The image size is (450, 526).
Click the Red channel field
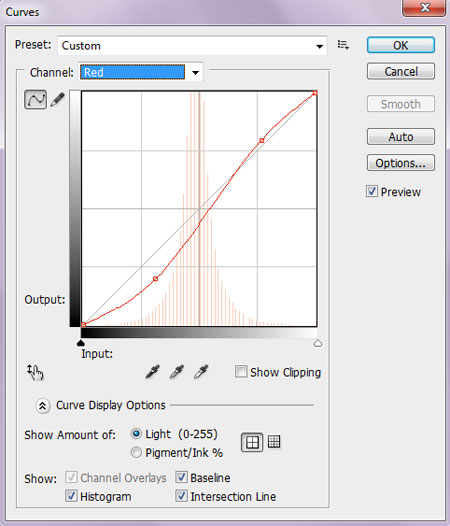click(132, 72)
